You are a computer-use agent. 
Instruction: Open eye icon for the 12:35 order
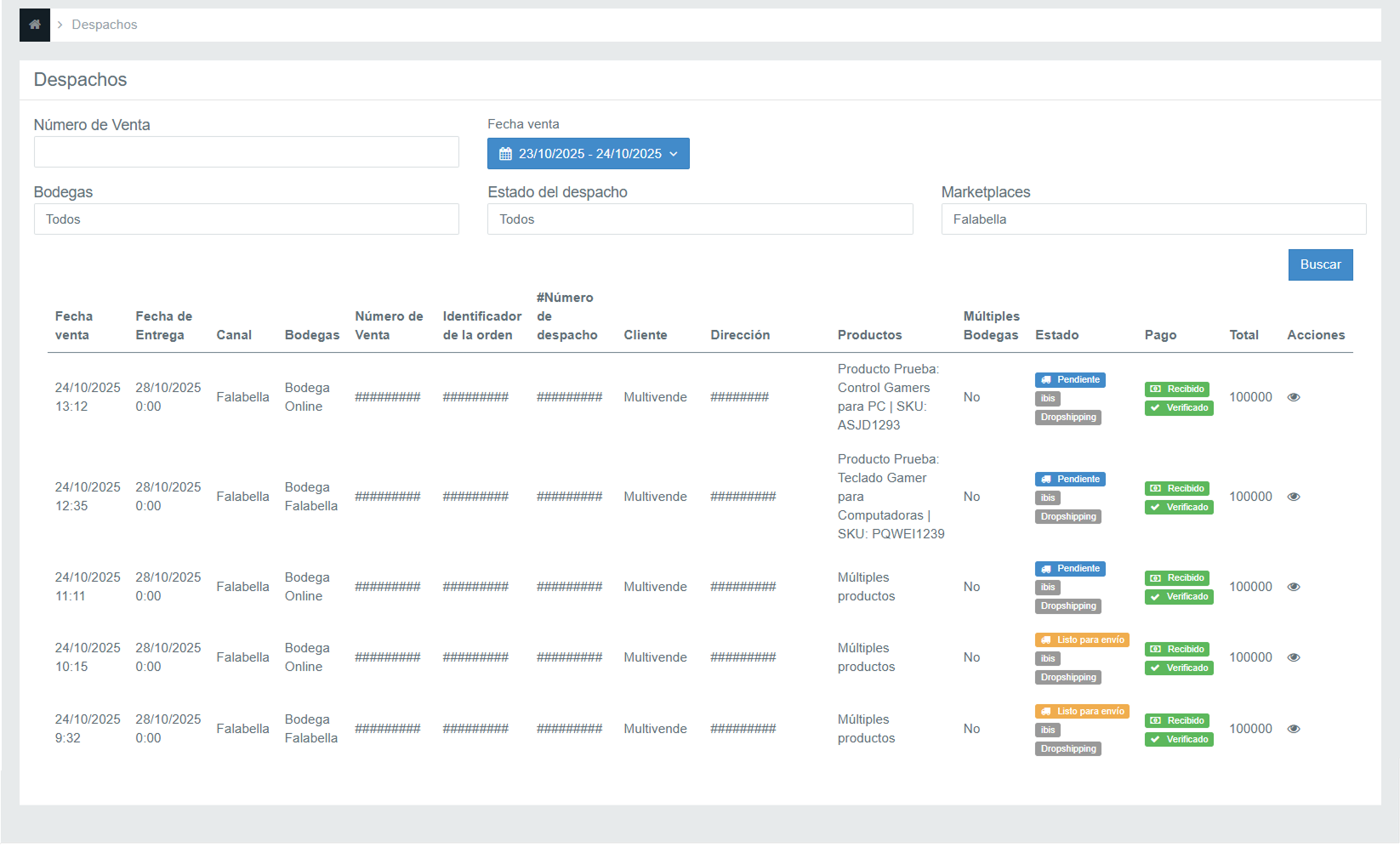pos(1293,497)
